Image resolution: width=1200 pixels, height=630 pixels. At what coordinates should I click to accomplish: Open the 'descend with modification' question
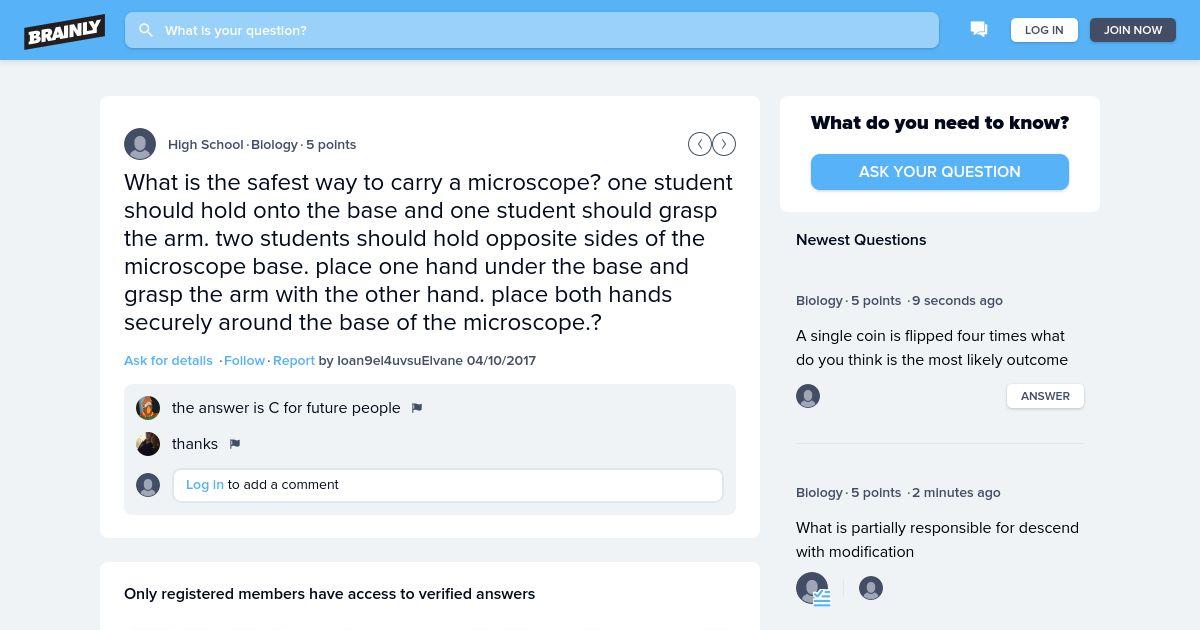coord(937,540)
